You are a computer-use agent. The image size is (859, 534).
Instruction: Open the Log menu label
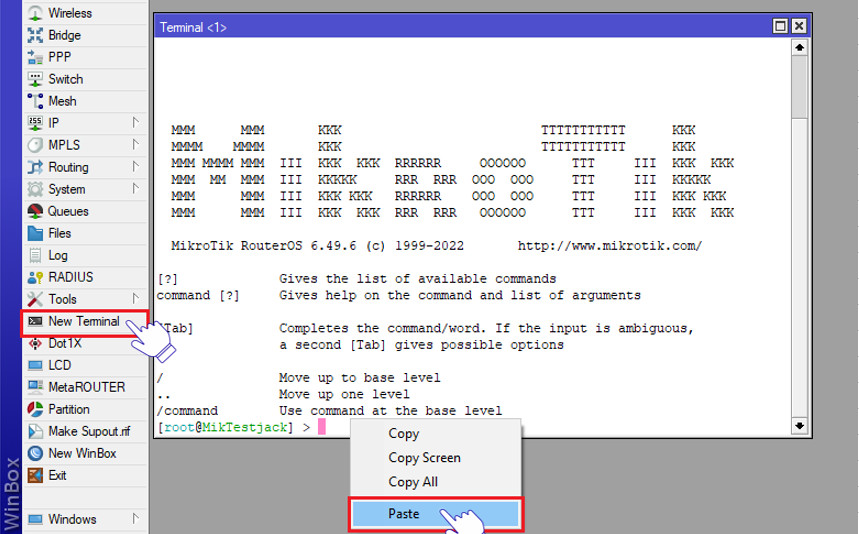(x=58, y=256)
